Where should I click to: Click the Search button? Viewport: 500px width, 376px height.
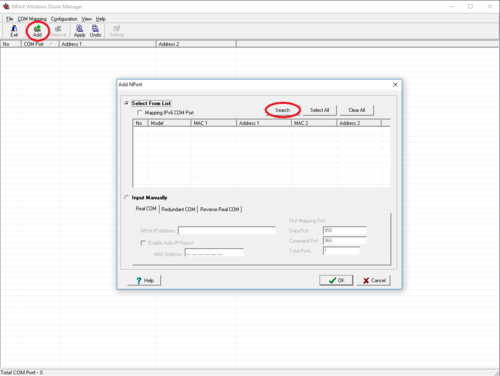click(282, 110)
